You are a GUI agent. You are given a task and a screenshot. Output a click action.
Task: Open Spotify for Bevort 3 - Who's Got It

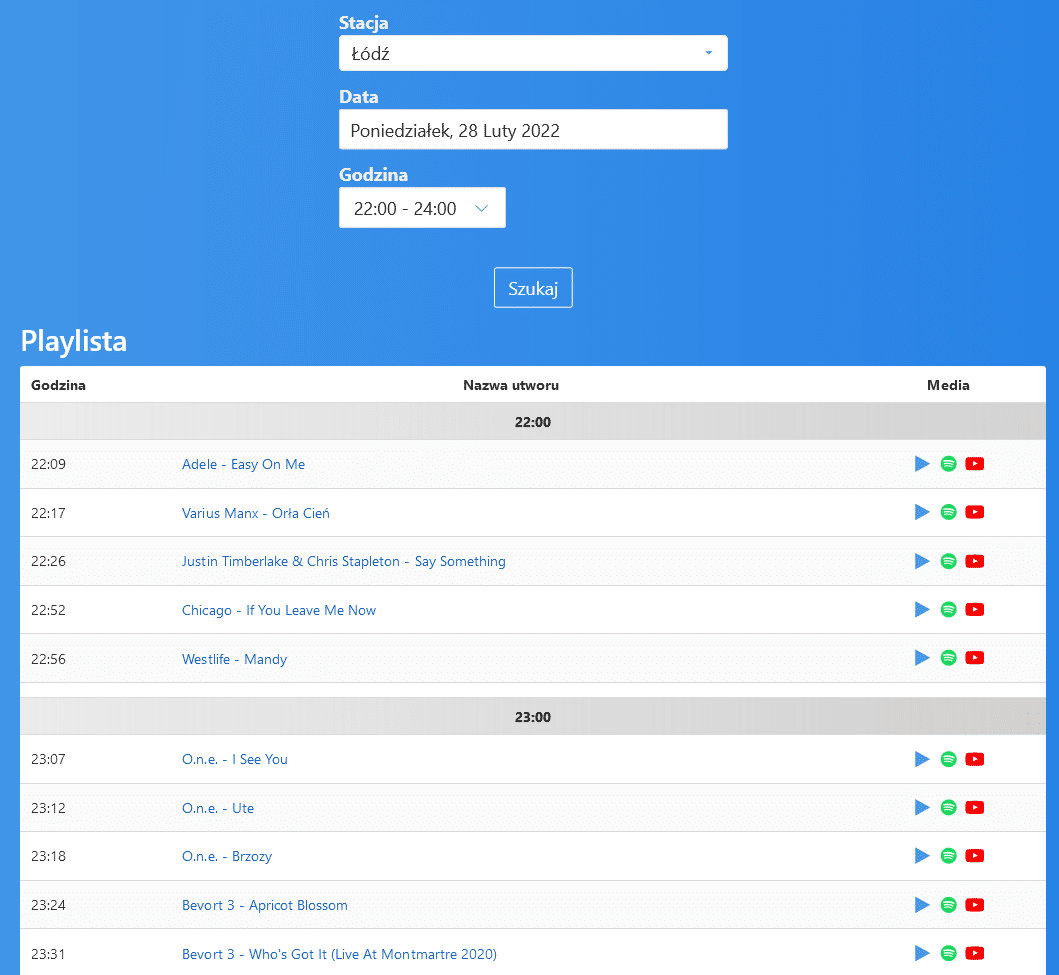(948, 953)
